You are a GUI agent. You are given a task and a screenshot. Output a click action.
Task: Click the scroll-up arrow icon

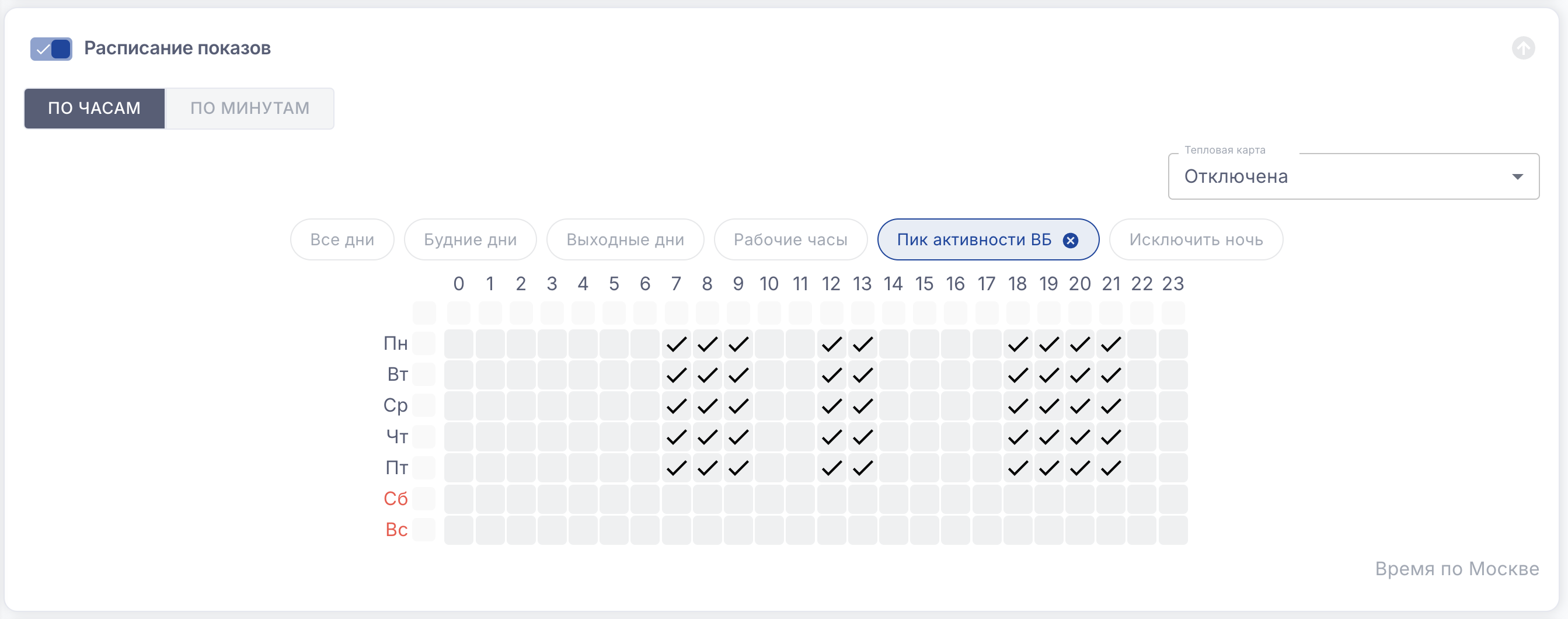[1522, 48]
